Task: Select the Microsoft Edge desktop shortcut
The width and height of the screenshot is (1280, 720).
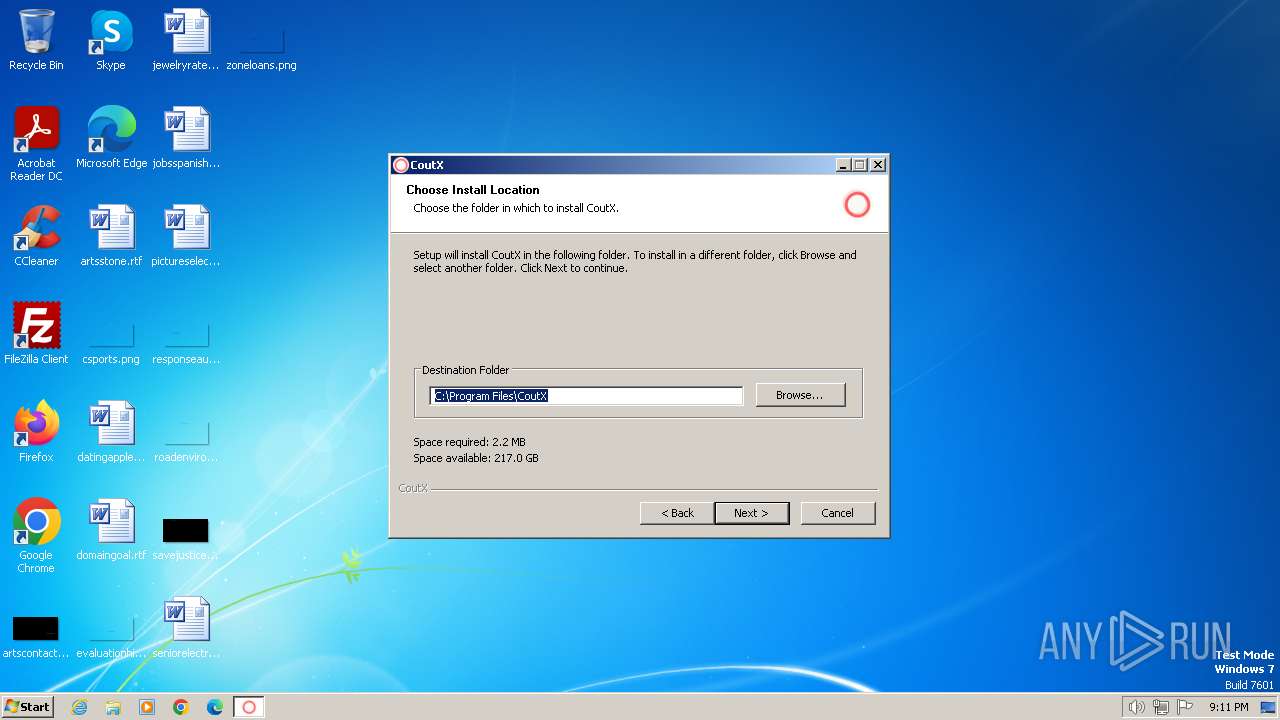Action: click(111, 138)
